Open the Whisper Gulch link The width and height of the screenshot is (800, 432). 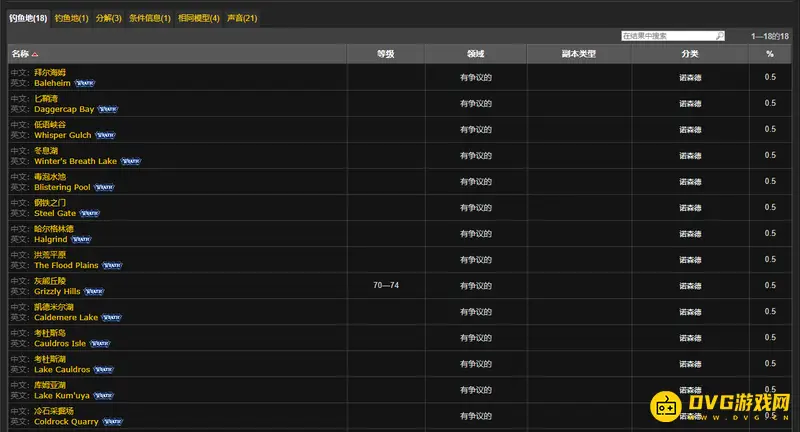point(63,135)
